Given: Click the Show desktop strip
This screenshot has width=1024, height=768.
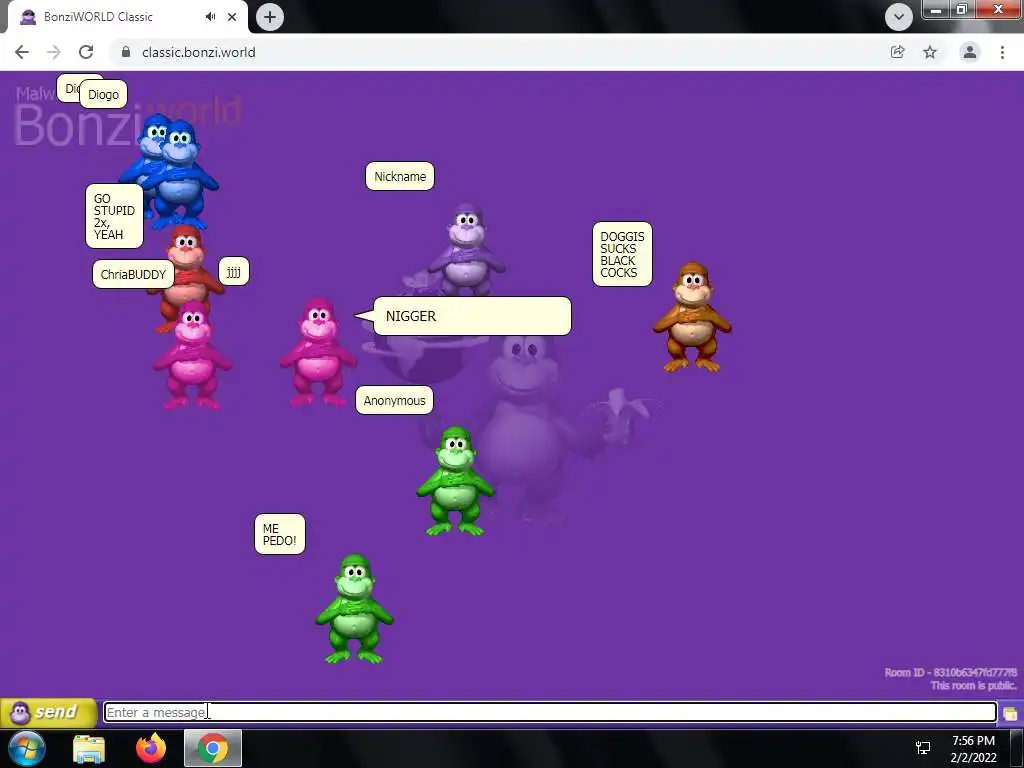Looking at the screenshot, I should click(1016, 749).
